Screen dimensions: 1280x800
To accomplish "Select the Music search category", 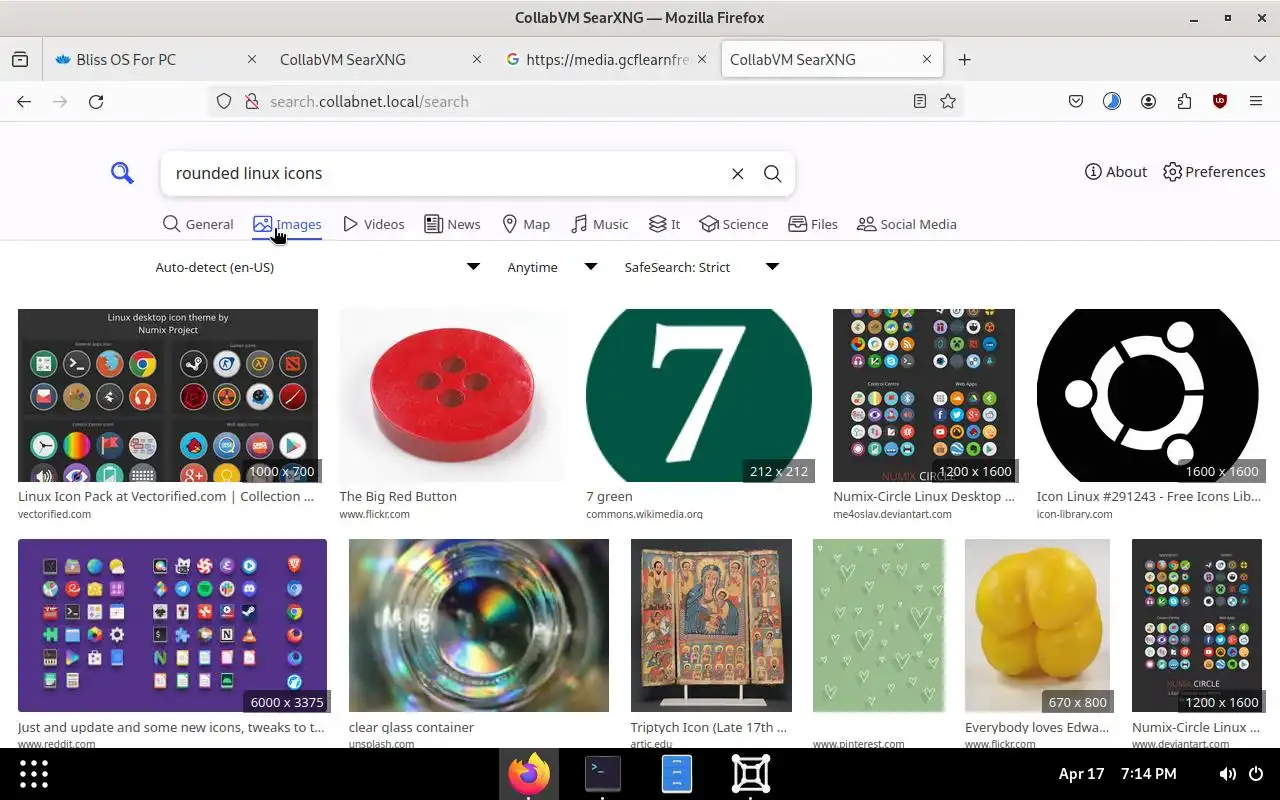I will click(599, 224).
